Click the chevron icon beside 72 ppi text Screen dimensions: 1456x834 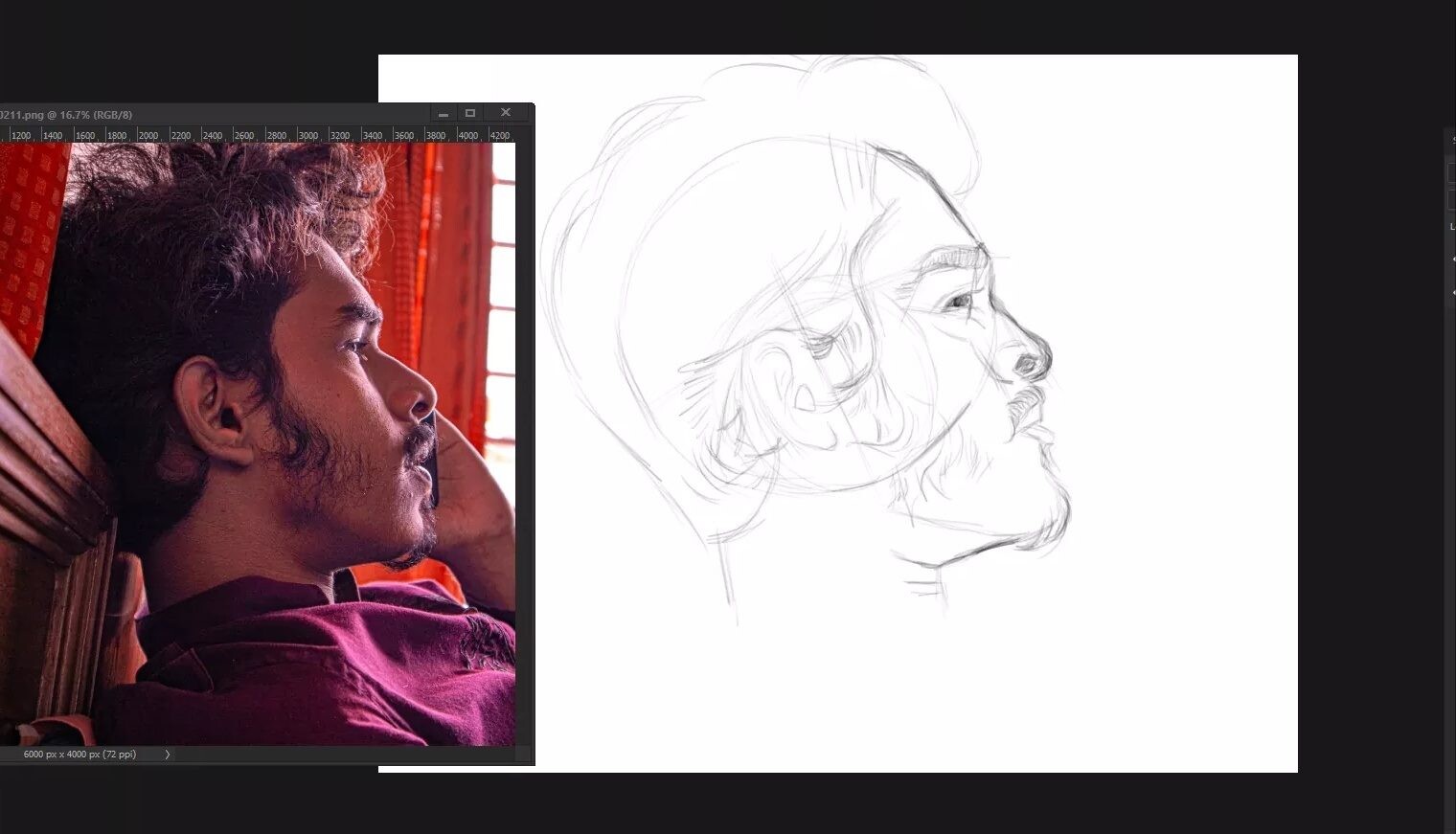tap(166, 754)
